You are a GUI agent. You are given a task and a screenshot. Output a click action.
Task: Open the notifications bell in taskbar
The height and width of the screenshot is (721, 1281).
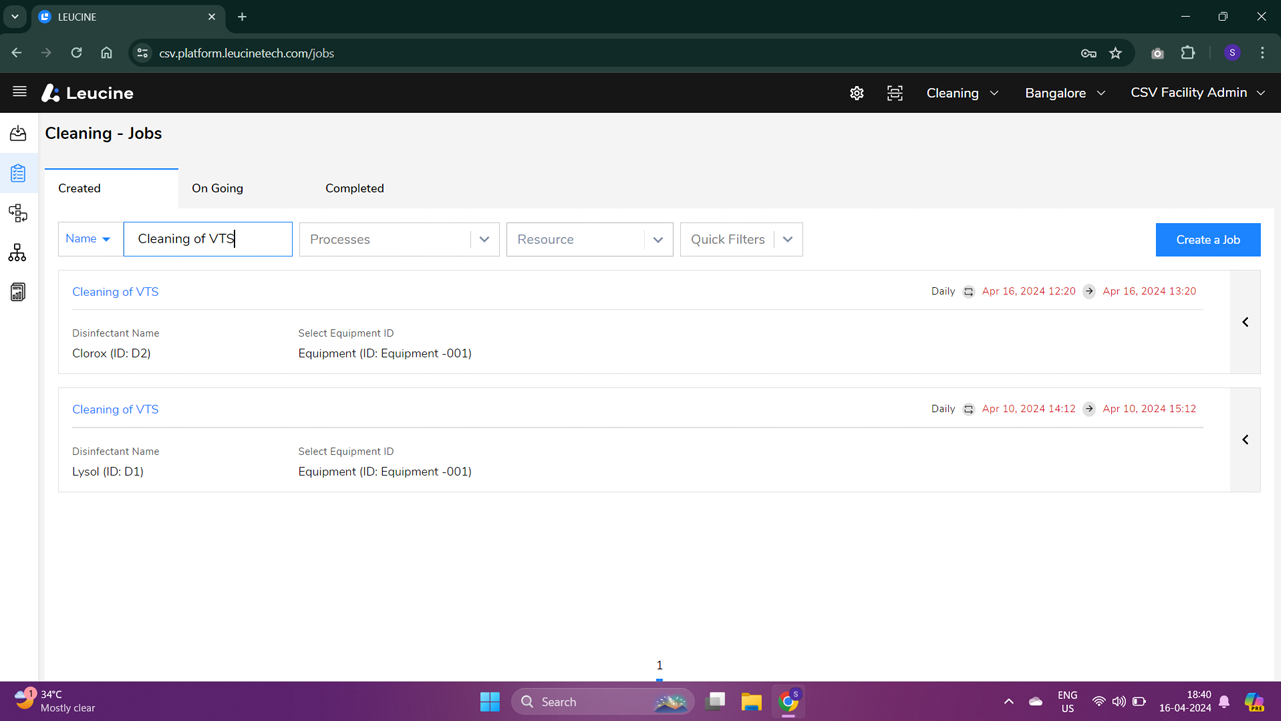click(x=1224, y=702)
